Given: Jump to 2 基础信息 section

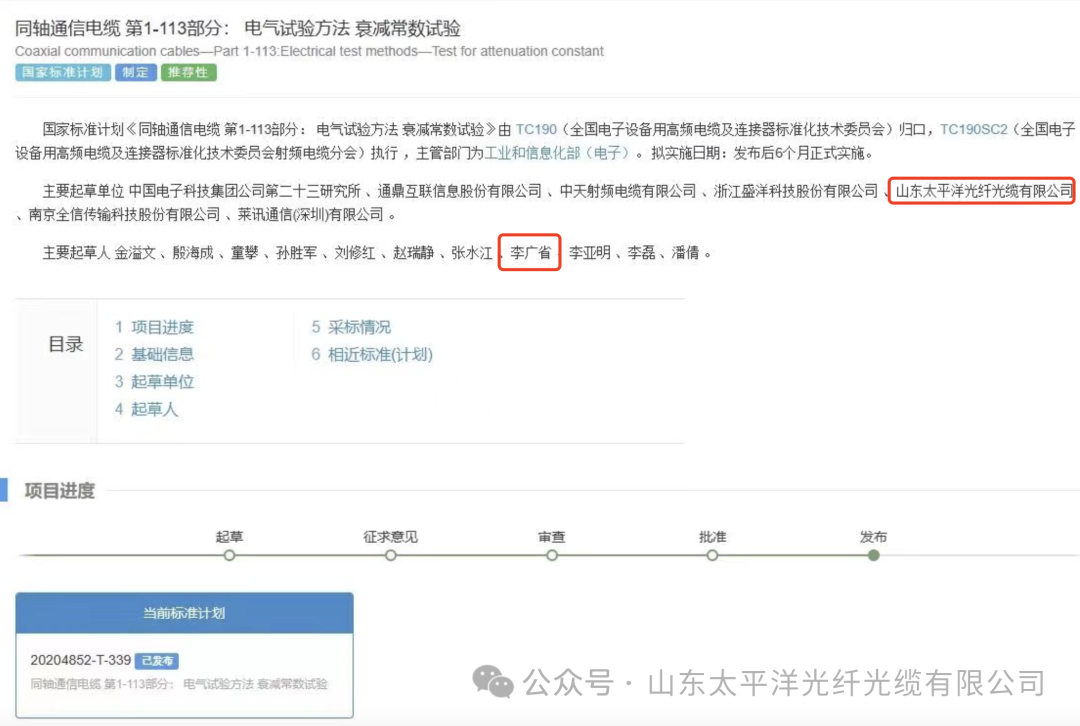Looking at the screenshot, I should (x=154, y=354).
